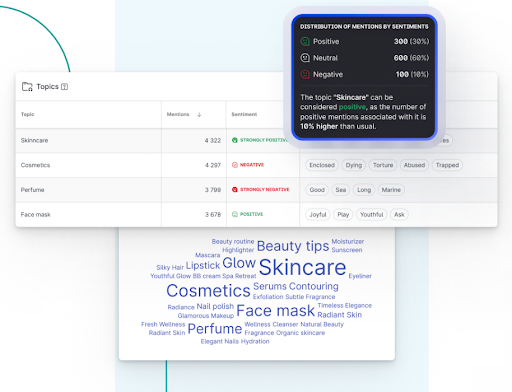Click Highlighter in the word cloud
This screenshot has height=392, width=512.
(238, 250)
